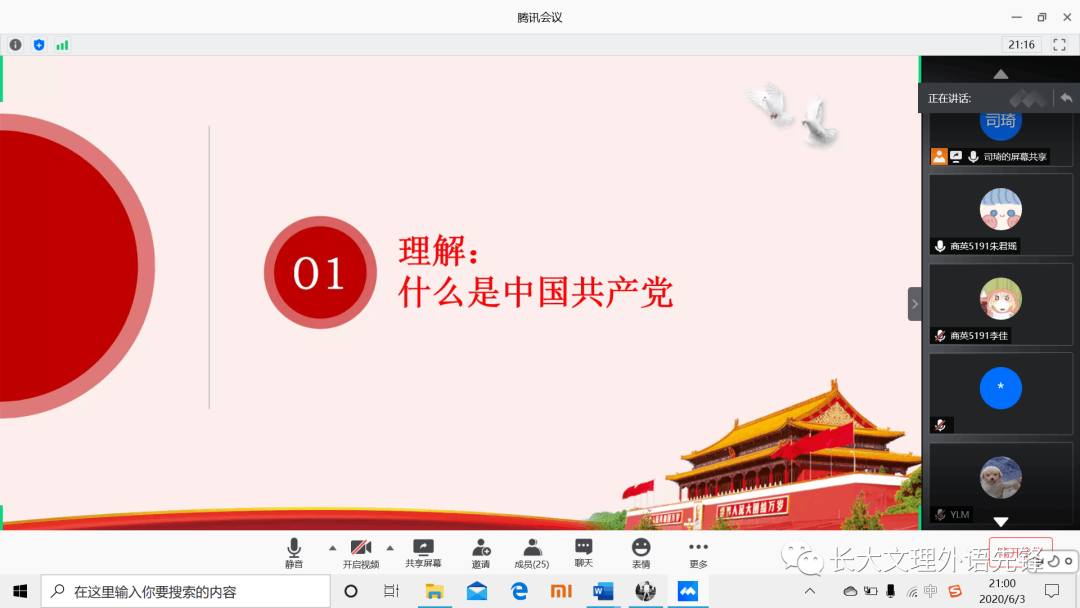Open the 表情 emoji reactions
The image size is (1080, 608).
click(x=641, y=553)
